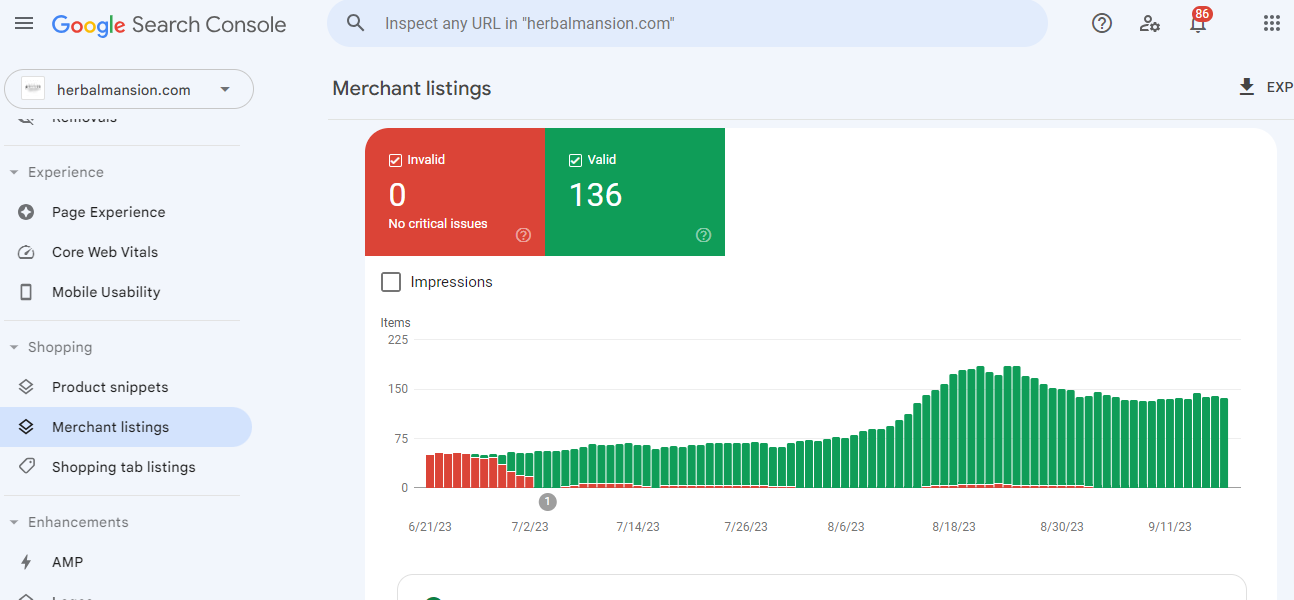Open user and settings management icon
The width and height of the screenshot is (1294, 600).
point(1150,23)
